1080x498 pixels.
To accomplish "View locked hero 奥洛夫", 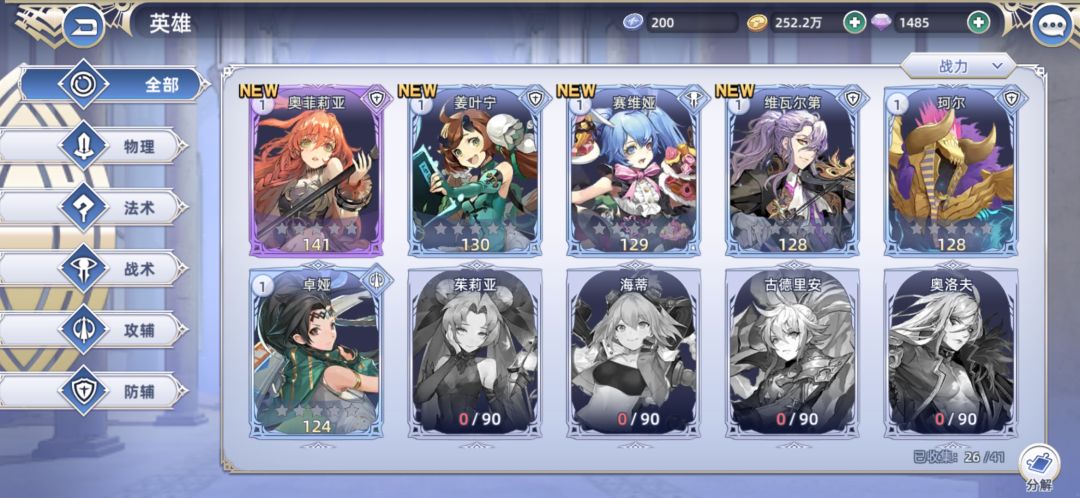I will [951, 353].
